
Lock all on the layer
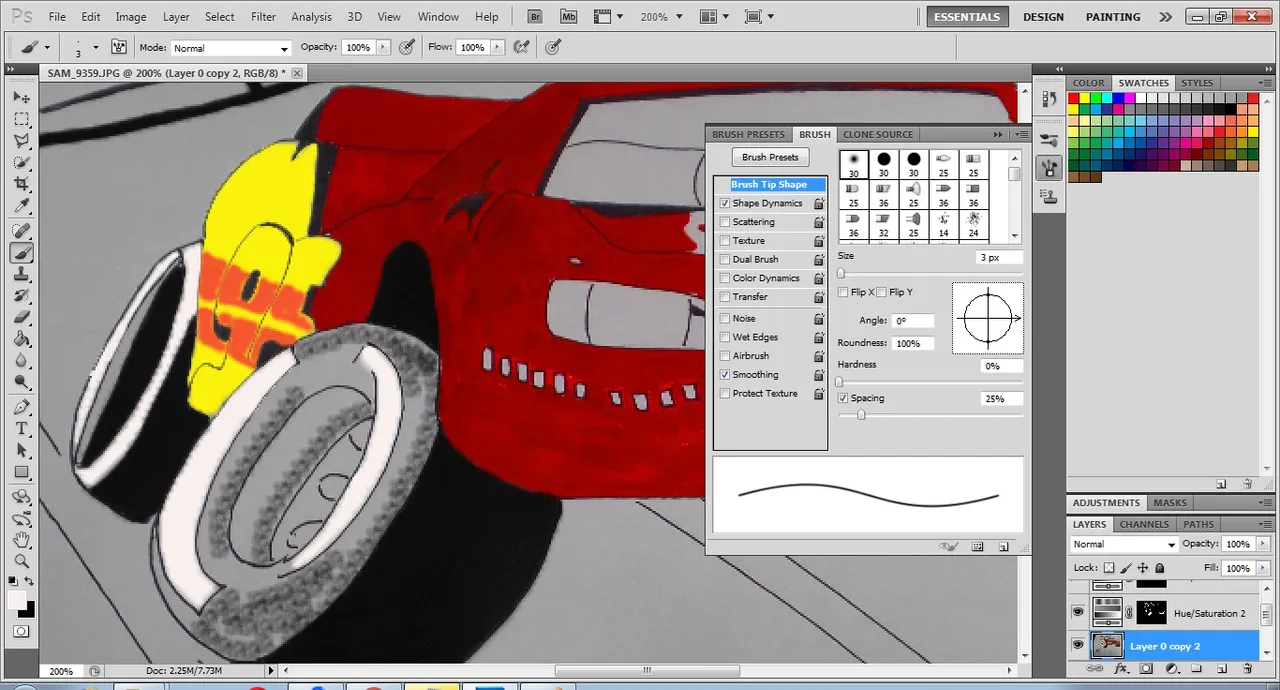pos(1159,568)
